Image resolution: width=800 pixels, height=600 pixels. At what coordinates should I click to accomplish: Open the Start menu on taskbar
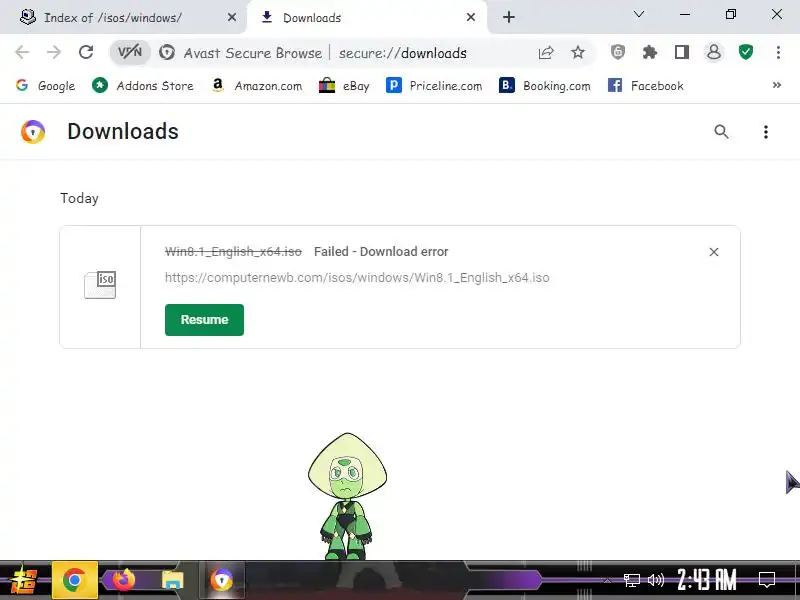(x=24, y=581)
